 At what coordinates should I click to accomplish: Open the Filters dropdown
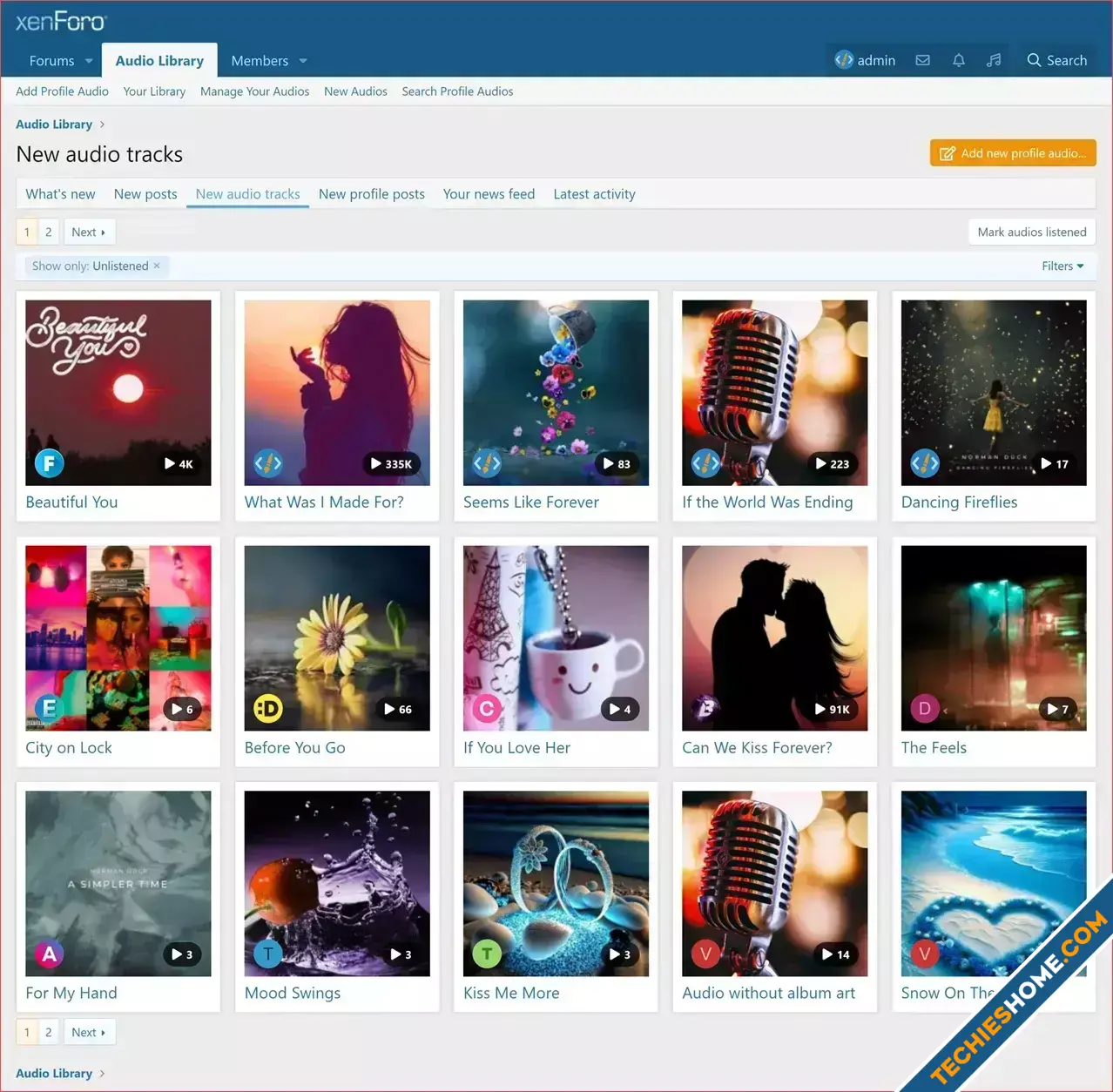coord(1062,266)
